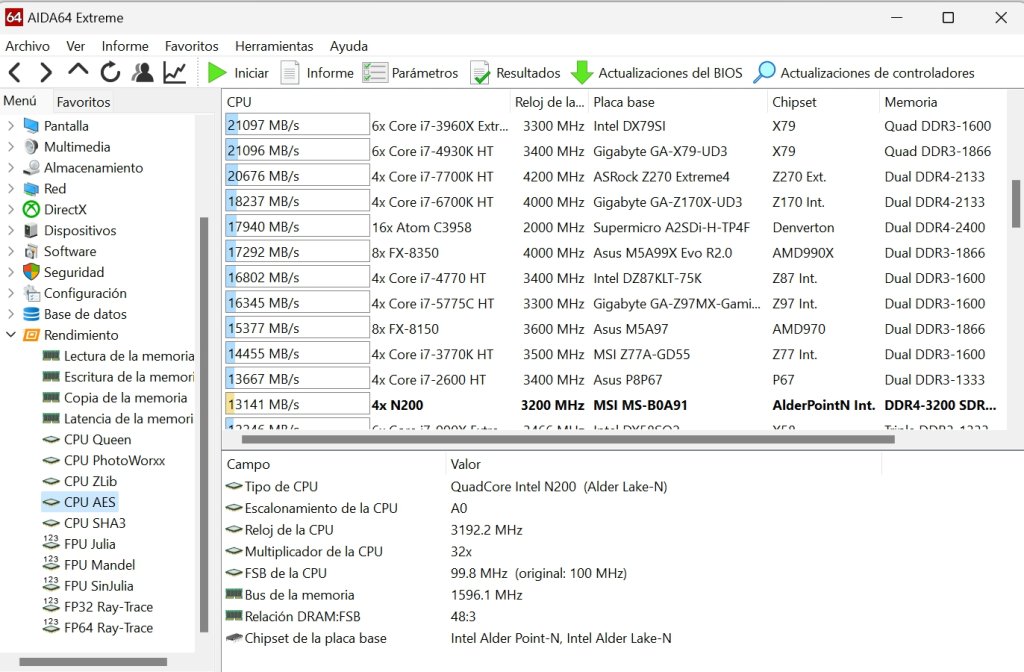Open the user management person icon
Screen dimensions: 1024x672
click(x=142, y=72)
